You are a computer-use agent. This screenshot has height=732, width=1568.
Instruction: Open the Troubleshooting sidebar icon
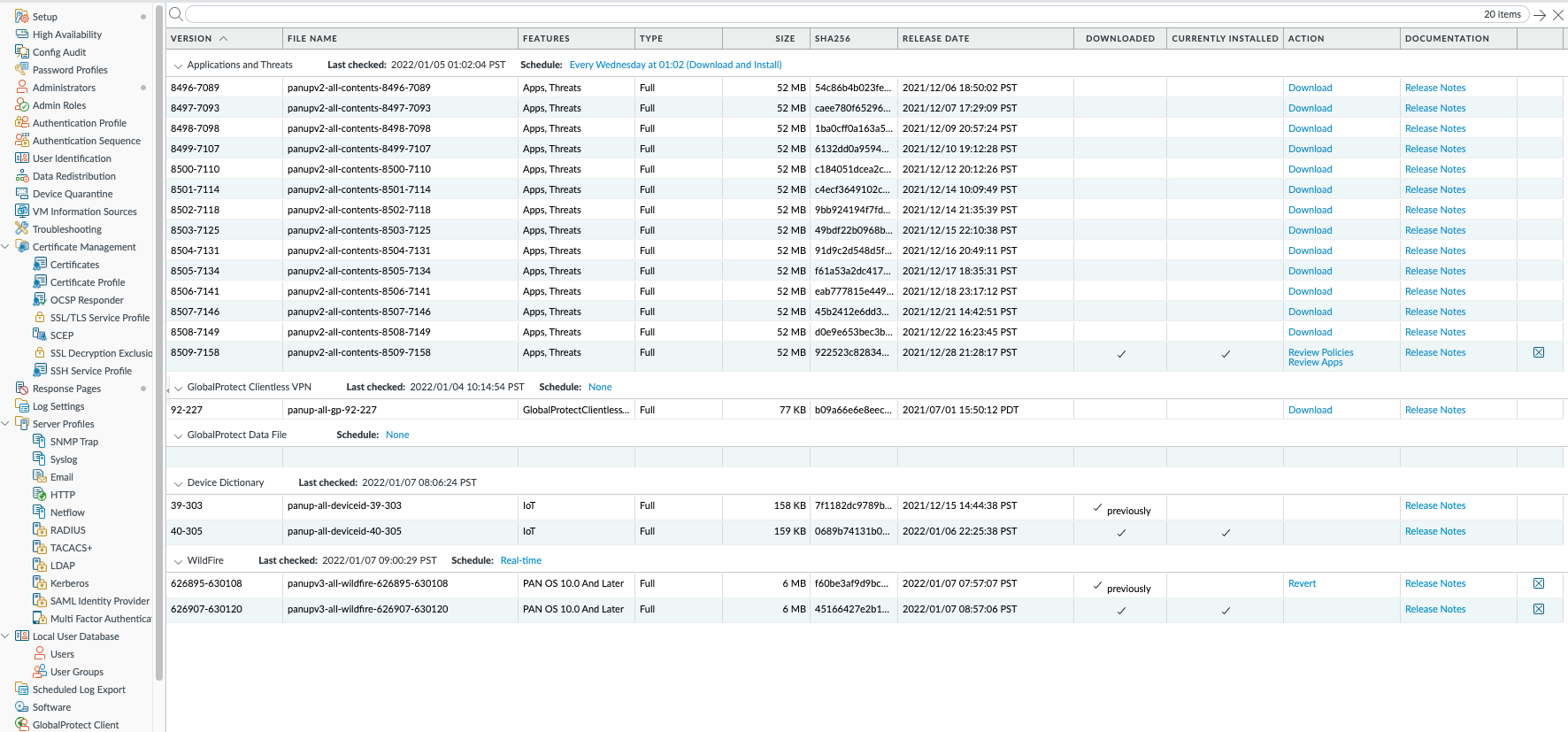22,229
